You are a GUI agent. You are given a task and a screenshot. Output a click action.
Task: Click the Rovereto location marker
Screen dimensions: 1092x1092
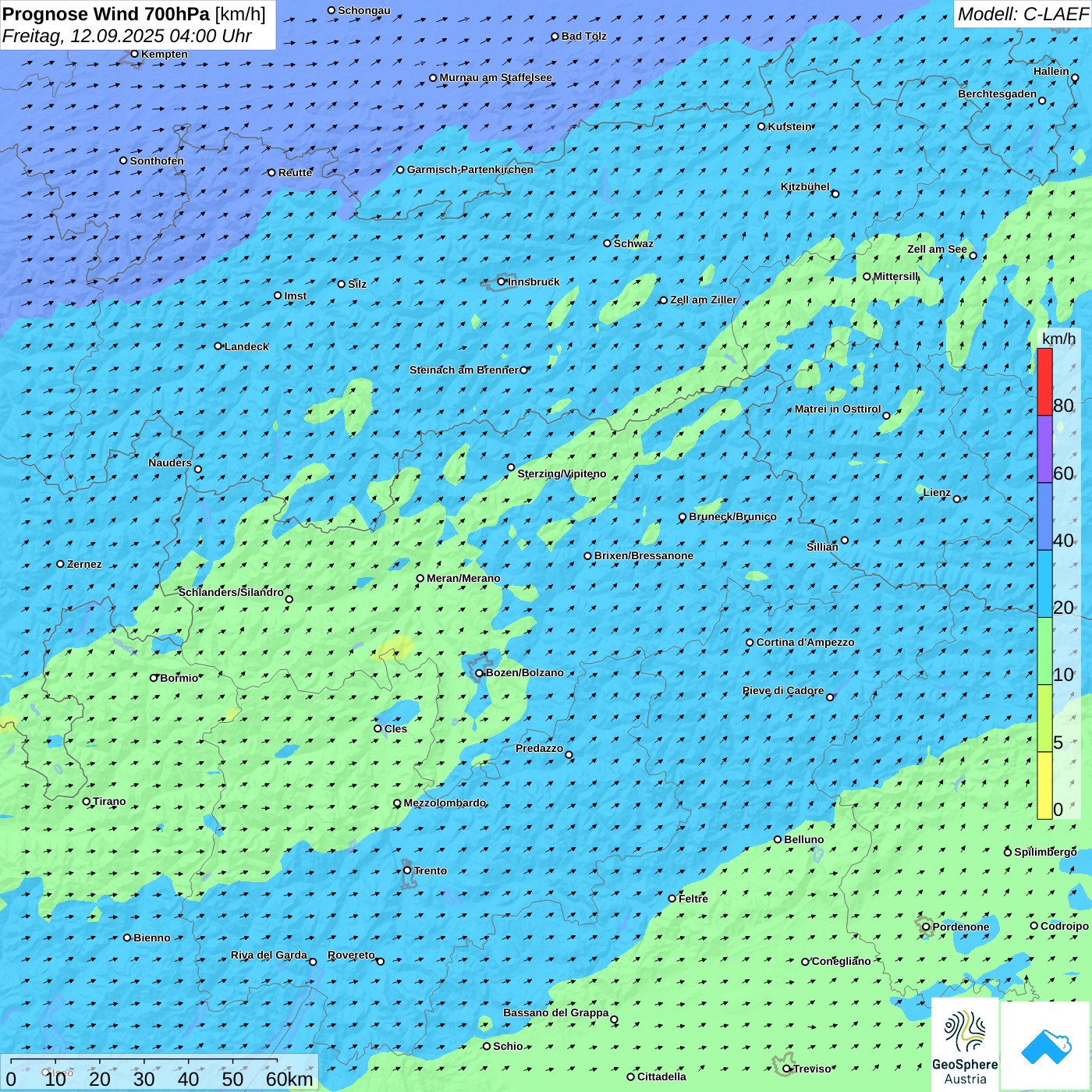pos(381,961)
